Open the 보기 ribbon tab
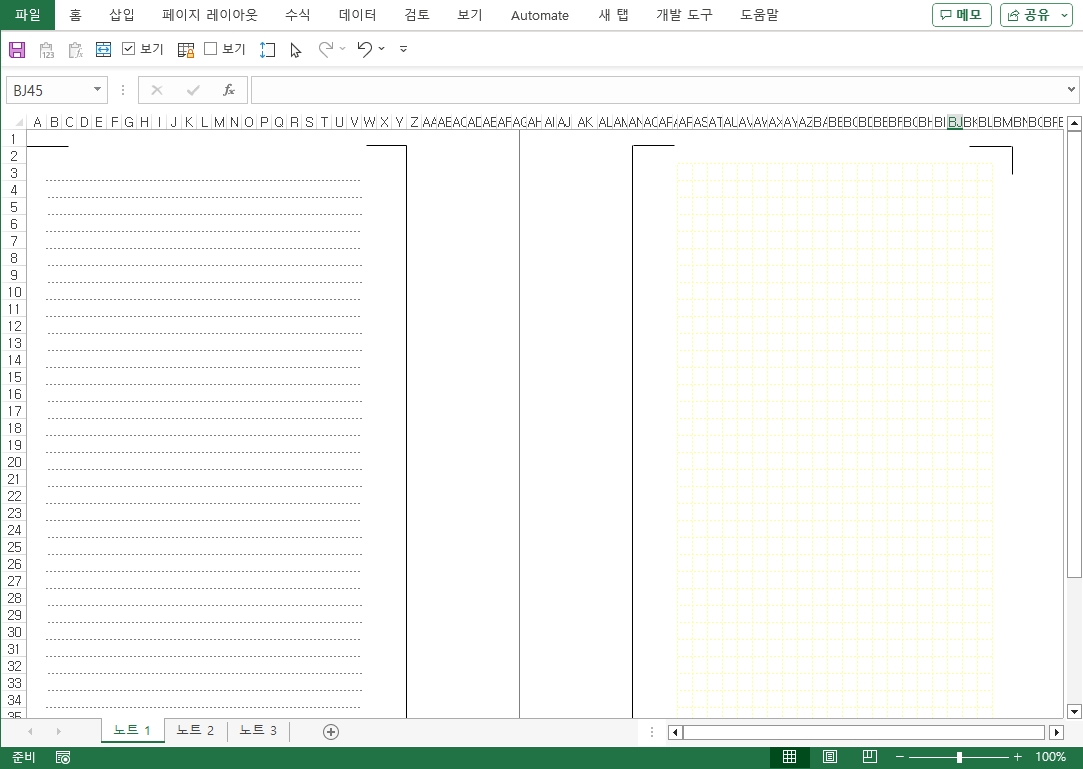This screenshot has height=769, width=1083. (x=470, y=15)
